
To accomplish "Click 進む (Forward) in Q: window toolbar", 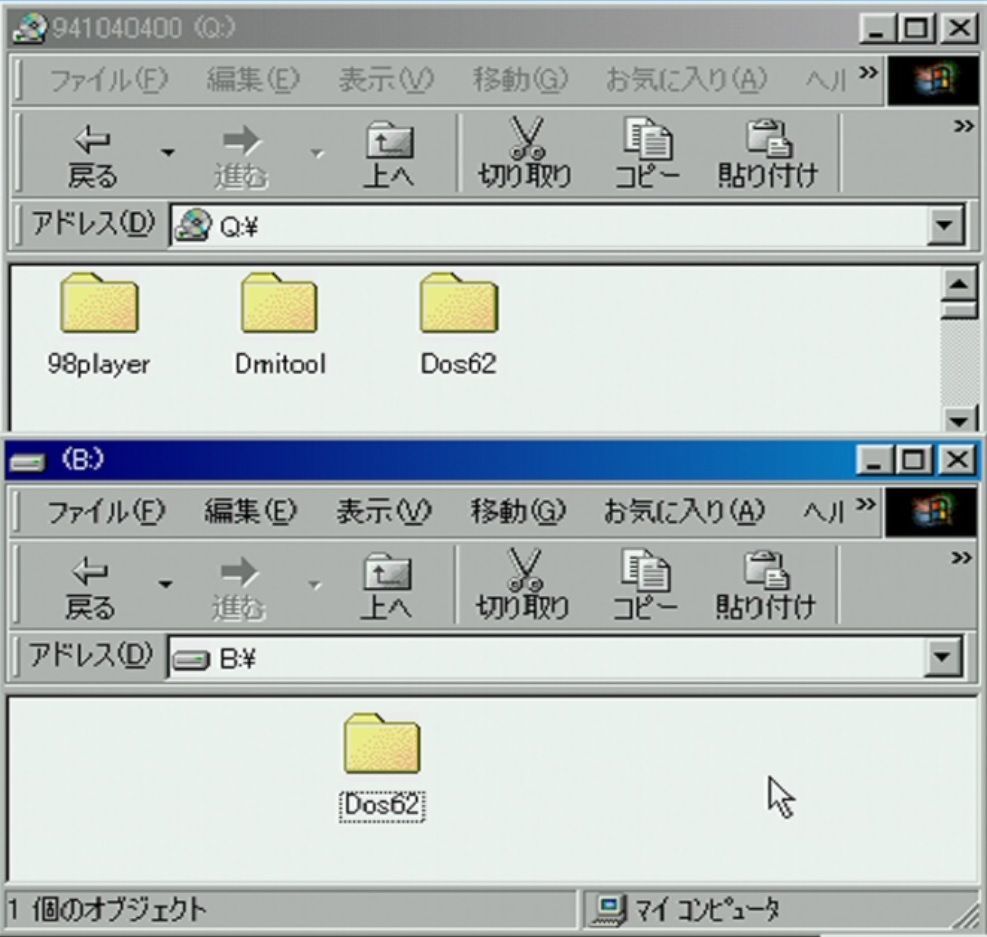I will pyautogui.click(x=241, y=156).
